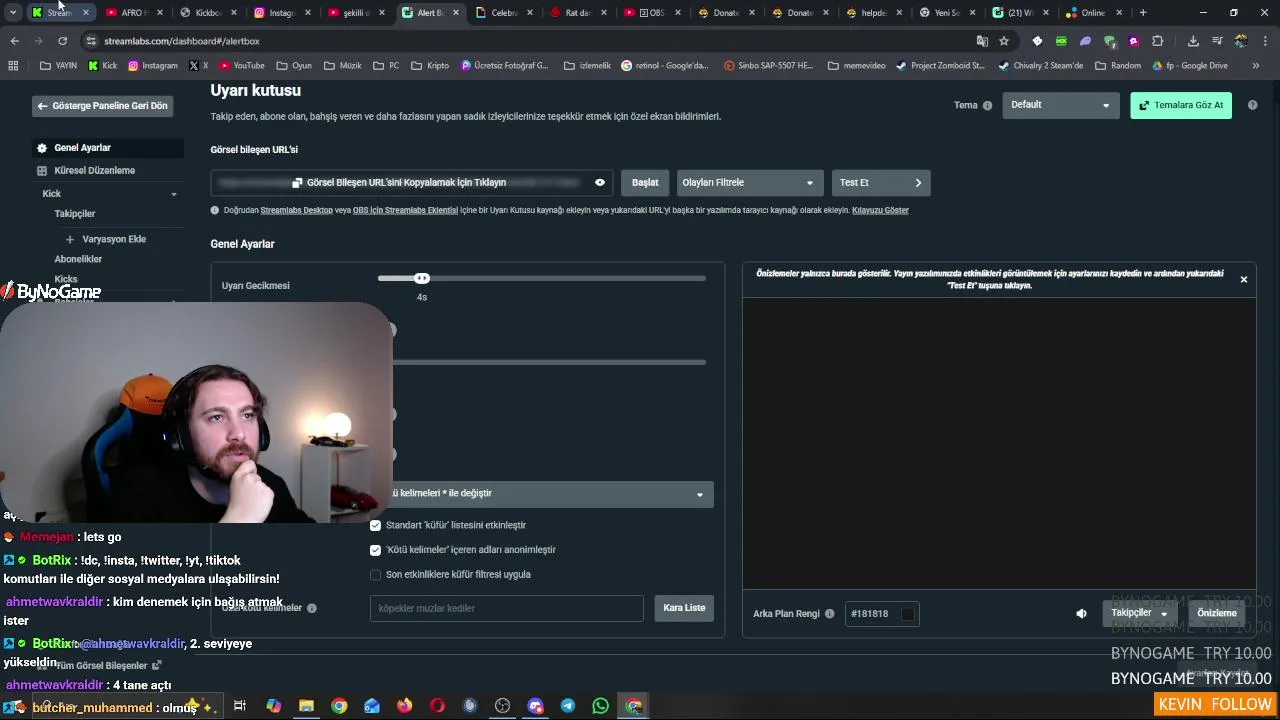This screenshot has height=720, width=1280.
Task: Switch to the AFRO YouTube tab
Action: [133, 13]
